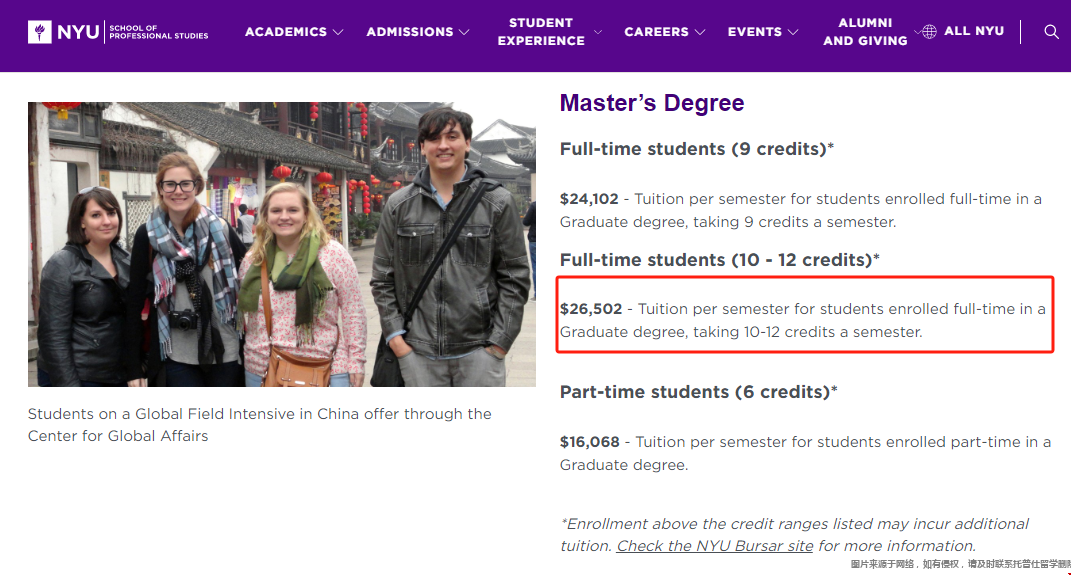Click School of Professional Studies wordmark
Screen dimensions: 1071x575
click(158, 32)
